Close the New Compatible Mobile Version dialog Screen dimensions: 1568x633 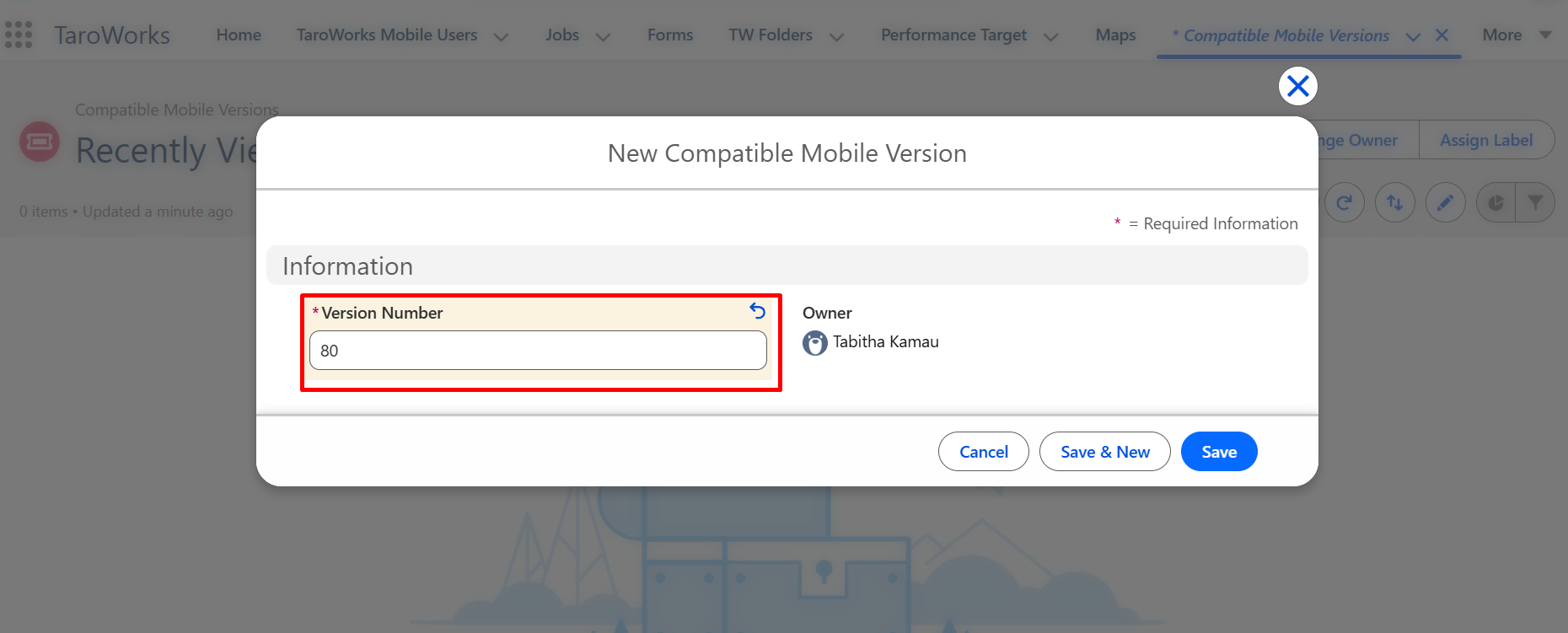pyautogui.click(x=1297, y=86)
